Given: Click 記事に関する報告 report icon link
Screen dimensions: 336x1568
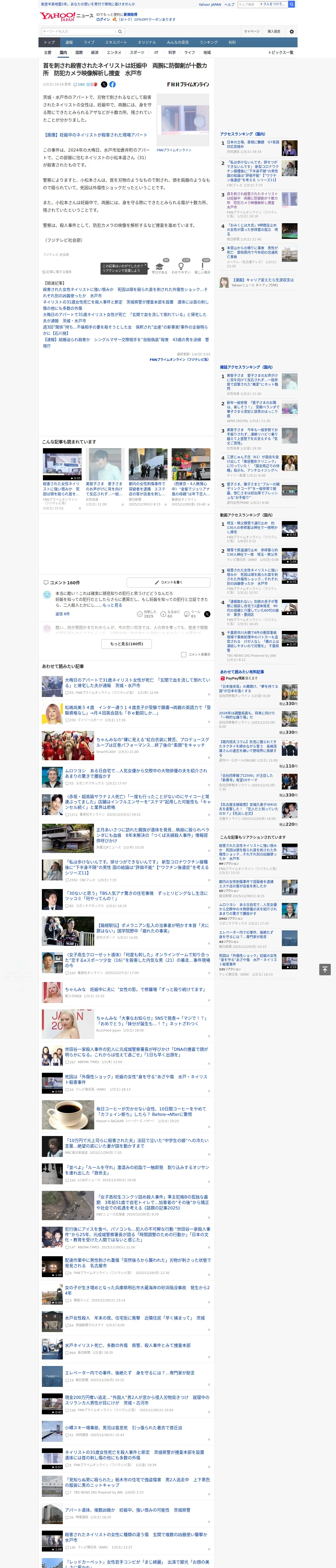Looking at the screenshot, I should 57,272.
